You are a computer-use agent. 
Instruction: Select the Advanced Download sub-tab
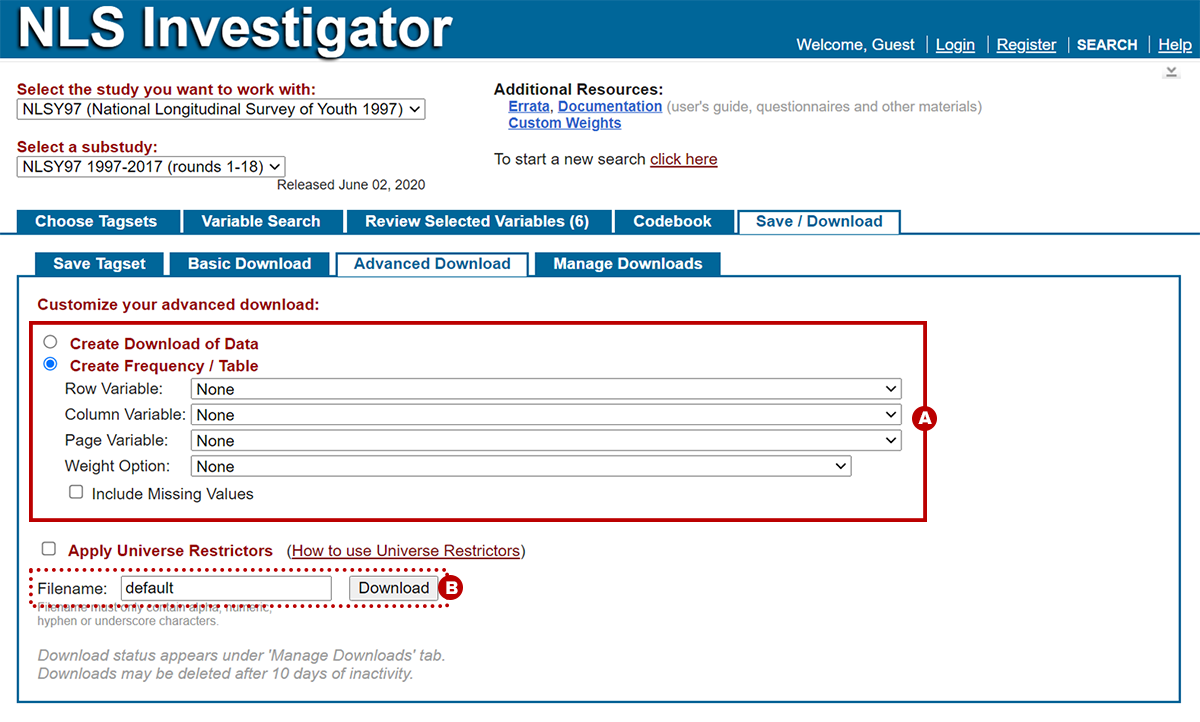[x=432, y=264]
